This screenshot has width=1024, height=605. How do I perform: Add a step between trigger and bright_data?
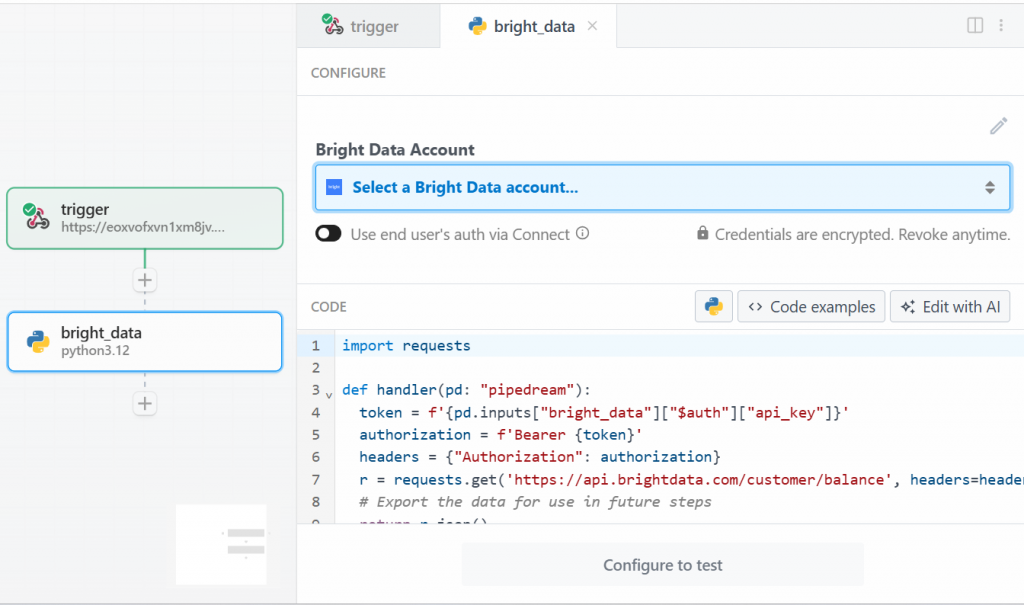click(144, 280)
